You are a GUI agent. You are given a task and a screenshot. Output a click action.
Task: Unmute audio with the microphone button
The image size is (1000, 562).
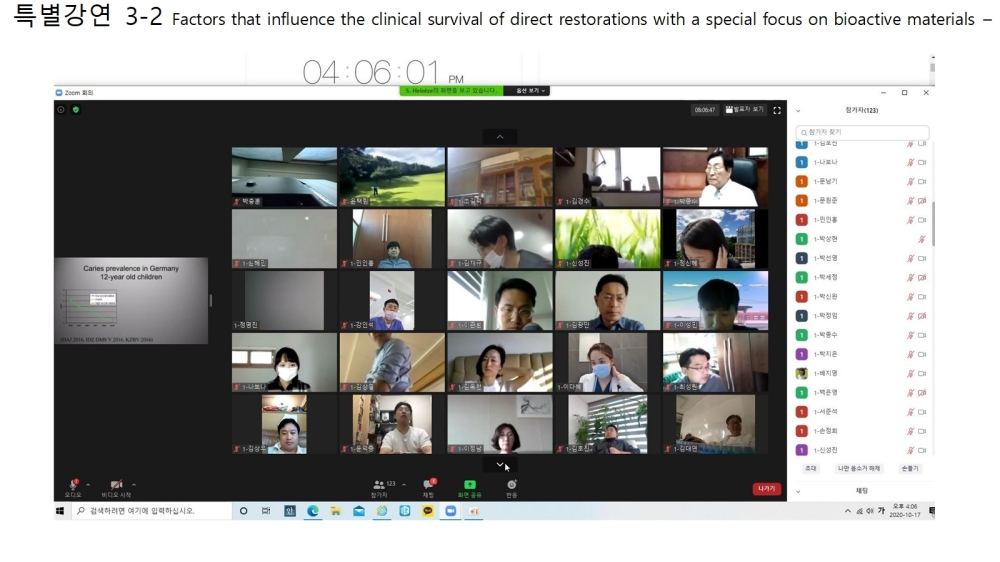pyautogui.click(x=73, y=485)
